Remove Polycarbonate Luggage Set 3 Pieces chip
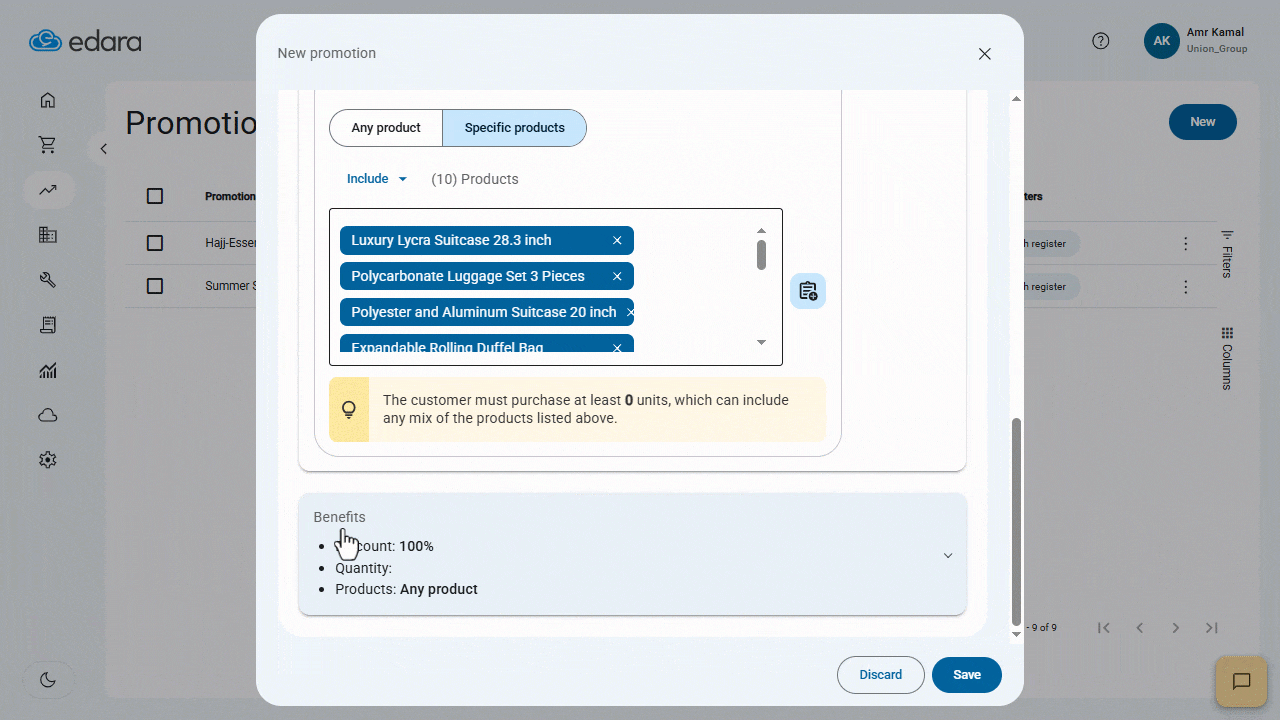 (617, 276)
